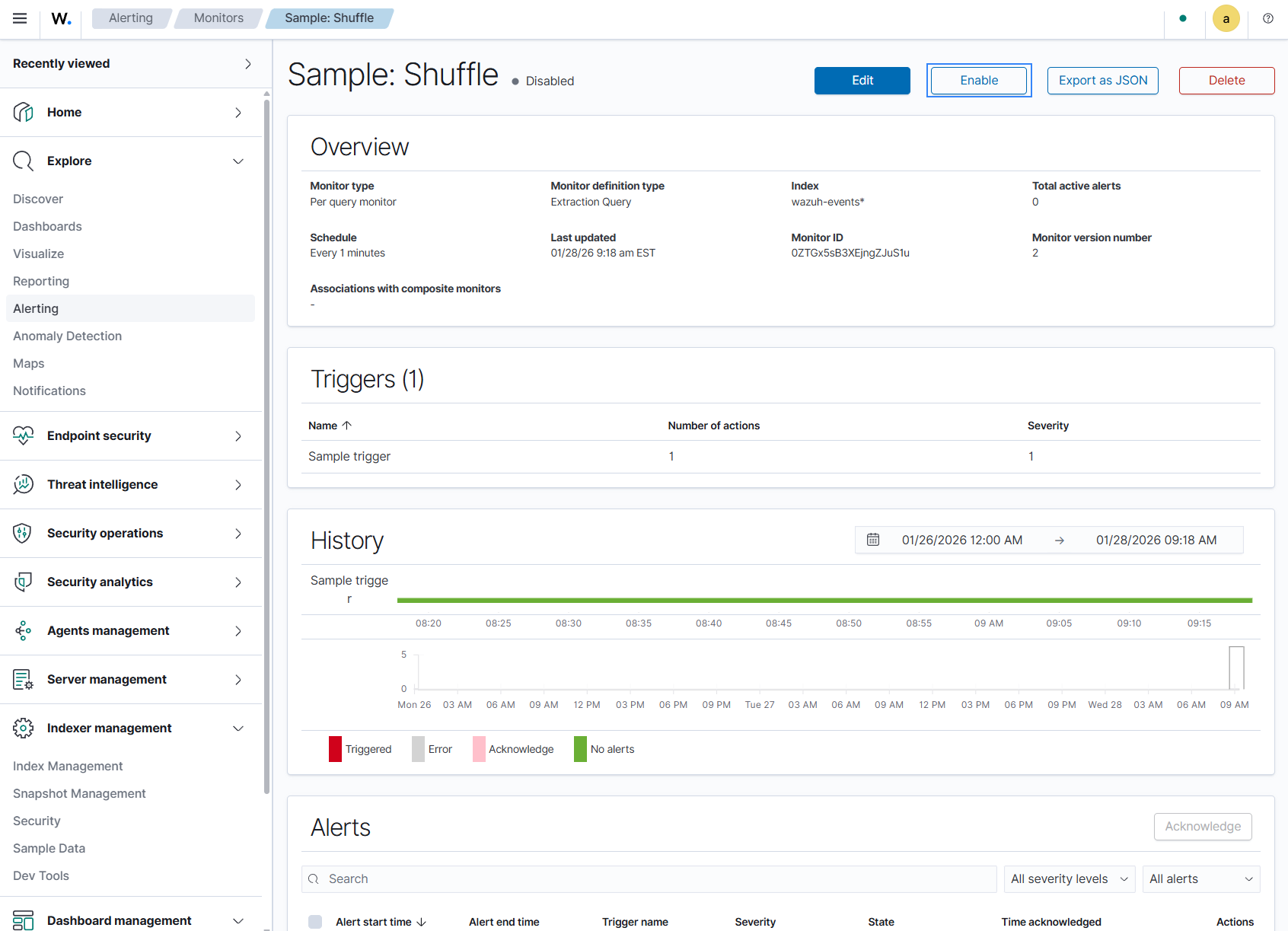Open the History calendar date picker icon
The image size is (1288, 931).
(x=873, y=540)
